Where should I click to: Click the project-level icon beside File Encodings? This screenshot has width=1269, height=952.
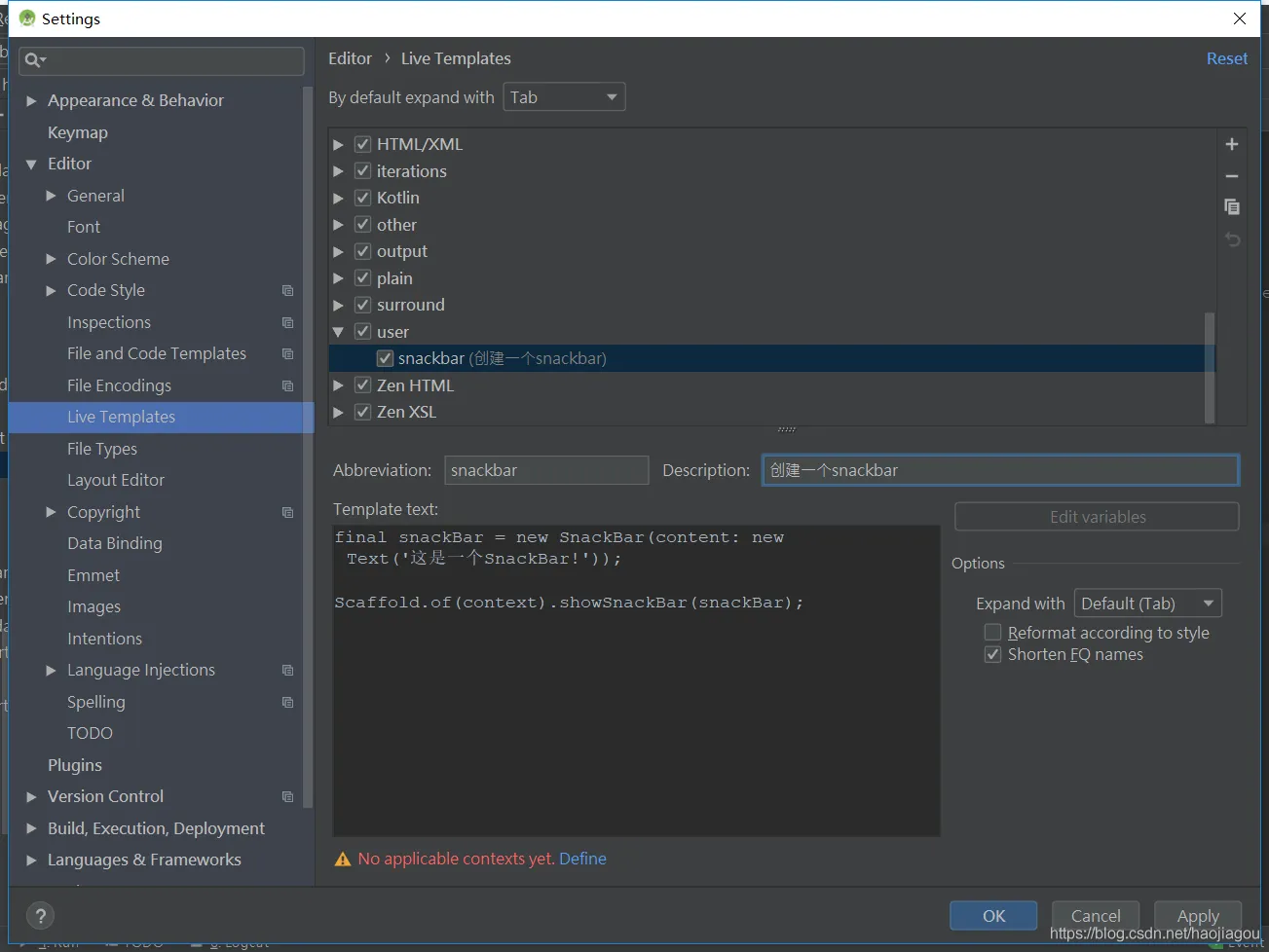[x=287, y=385]
